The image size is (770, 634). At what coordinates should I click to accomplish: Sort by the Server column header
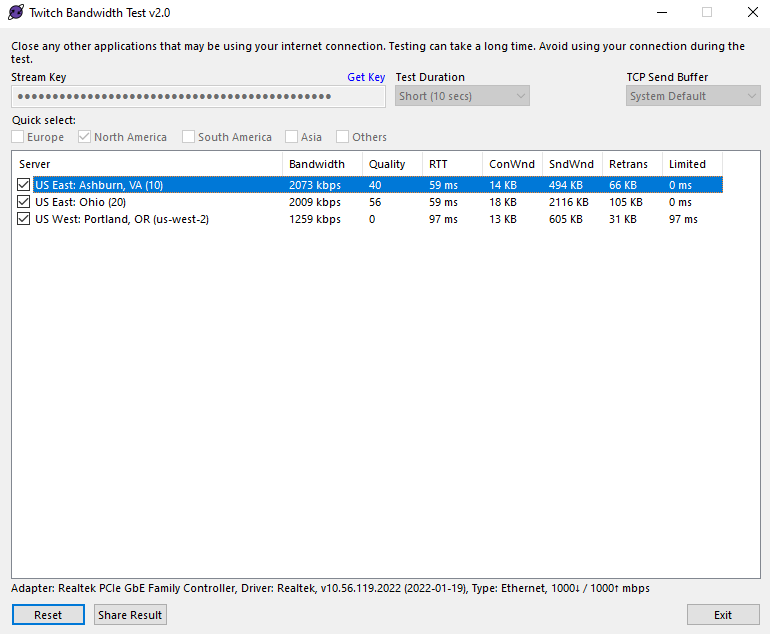tap(147, 164)
